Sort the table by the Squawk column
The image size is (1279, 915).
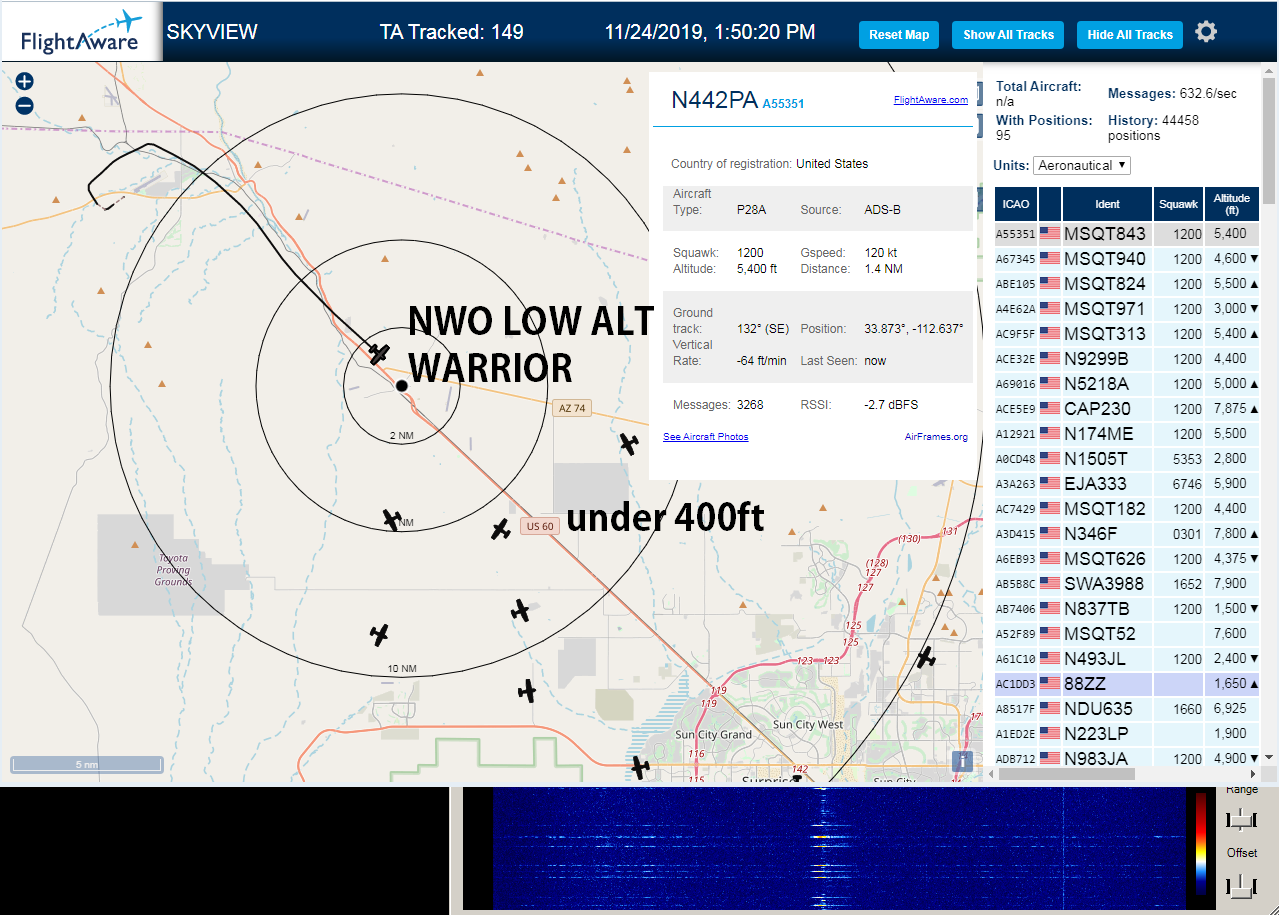[1178, 204]
